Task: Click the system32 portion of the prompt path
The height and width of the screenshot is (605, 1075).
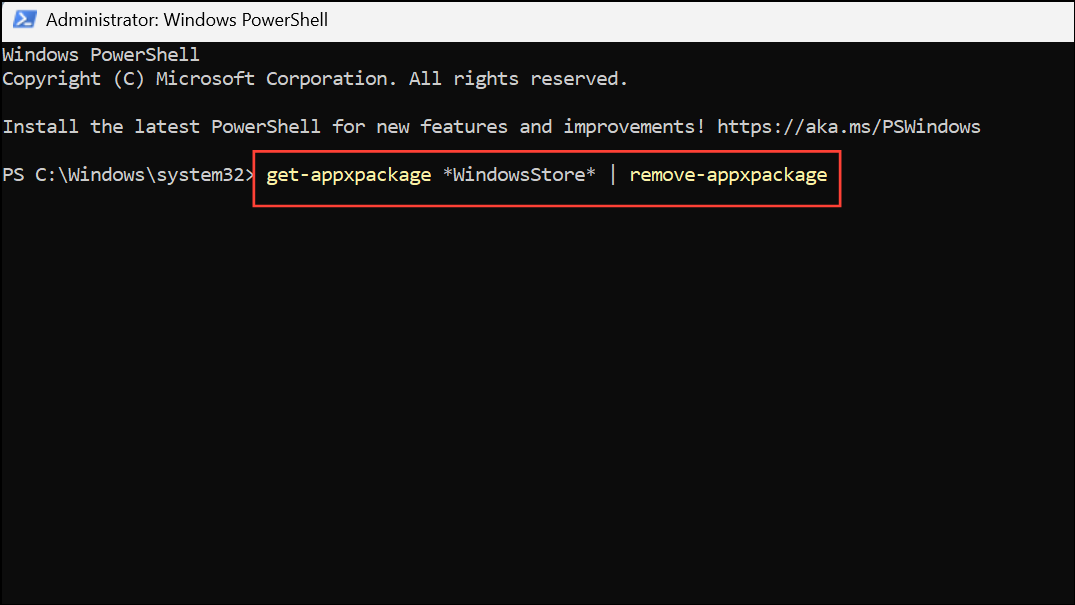Action: (200, 174)
